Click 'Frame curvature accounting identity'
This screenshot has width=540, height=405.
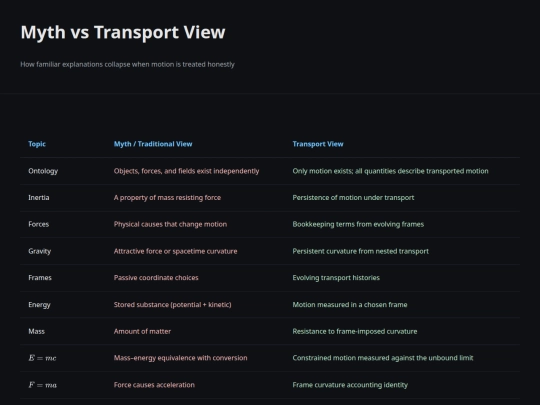(350, 385)
